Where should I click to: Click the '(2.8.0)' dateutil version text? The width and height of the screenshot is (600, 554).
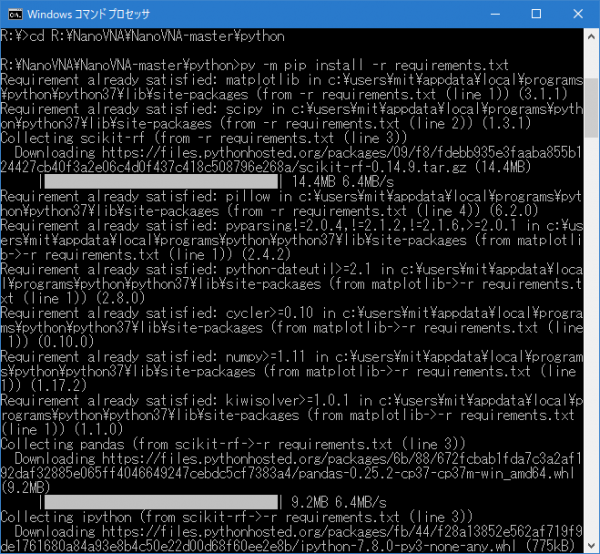121,298
